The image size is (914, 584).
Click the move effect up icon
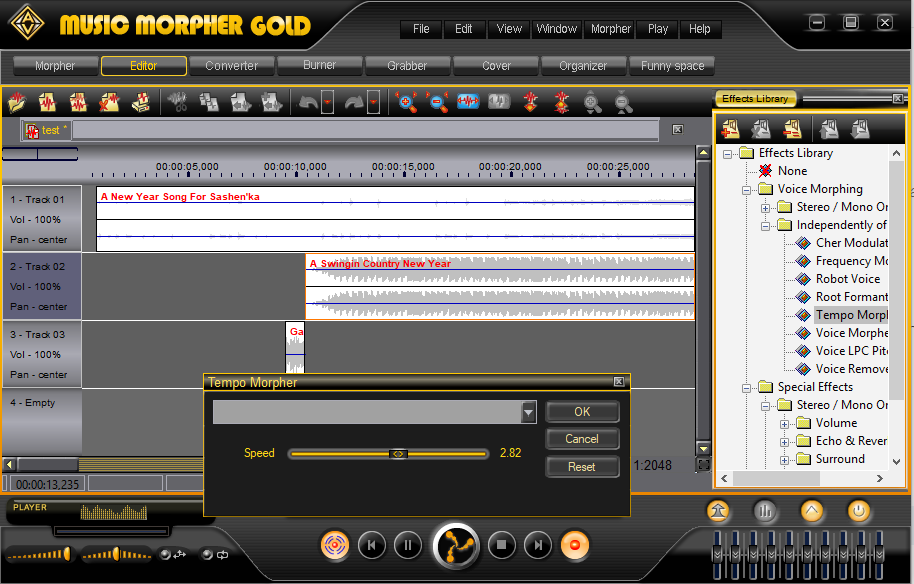tap(829, 129)
